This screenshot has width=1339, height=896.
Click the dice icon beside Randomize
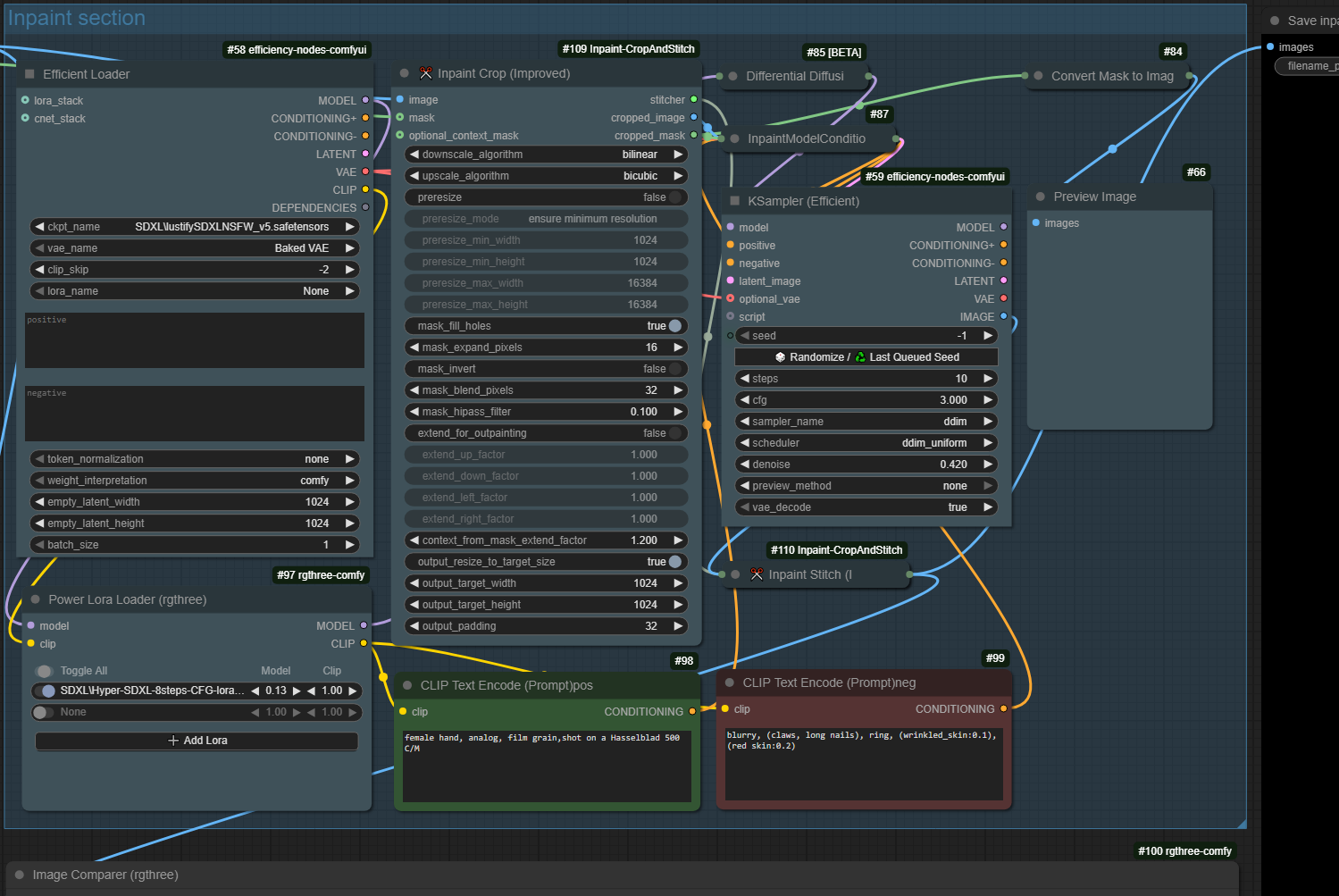point(780,357)
